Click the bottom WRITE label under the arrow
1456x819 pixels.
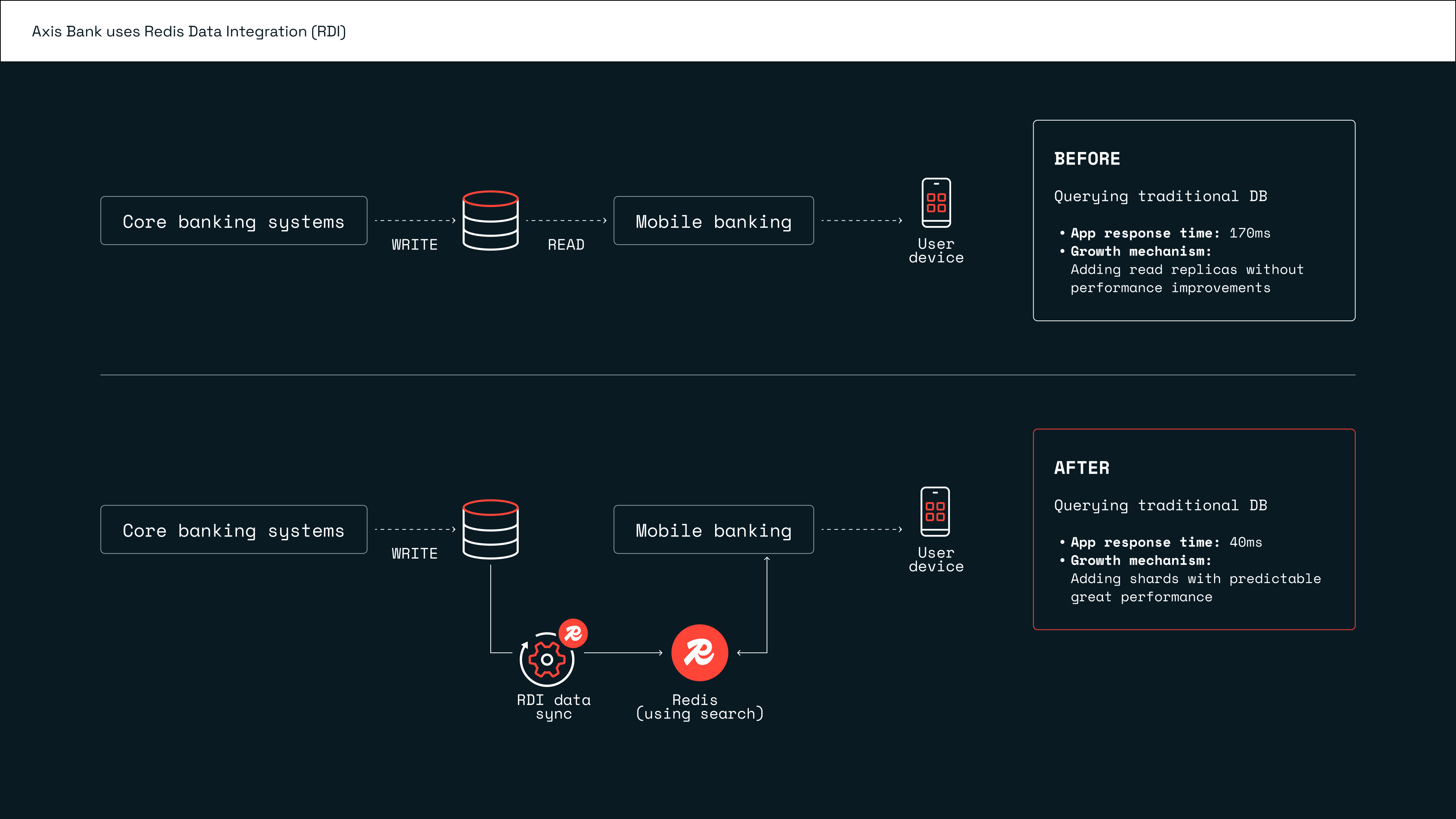click(414, 553)
